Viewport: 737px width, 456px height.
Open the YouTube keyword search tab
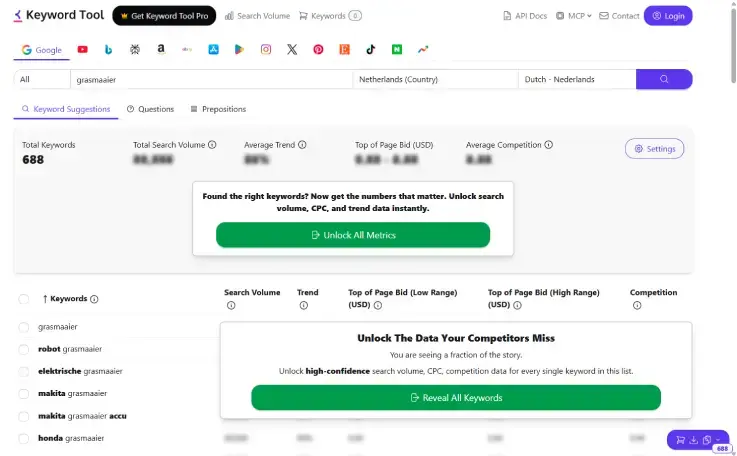click(83, 49)
